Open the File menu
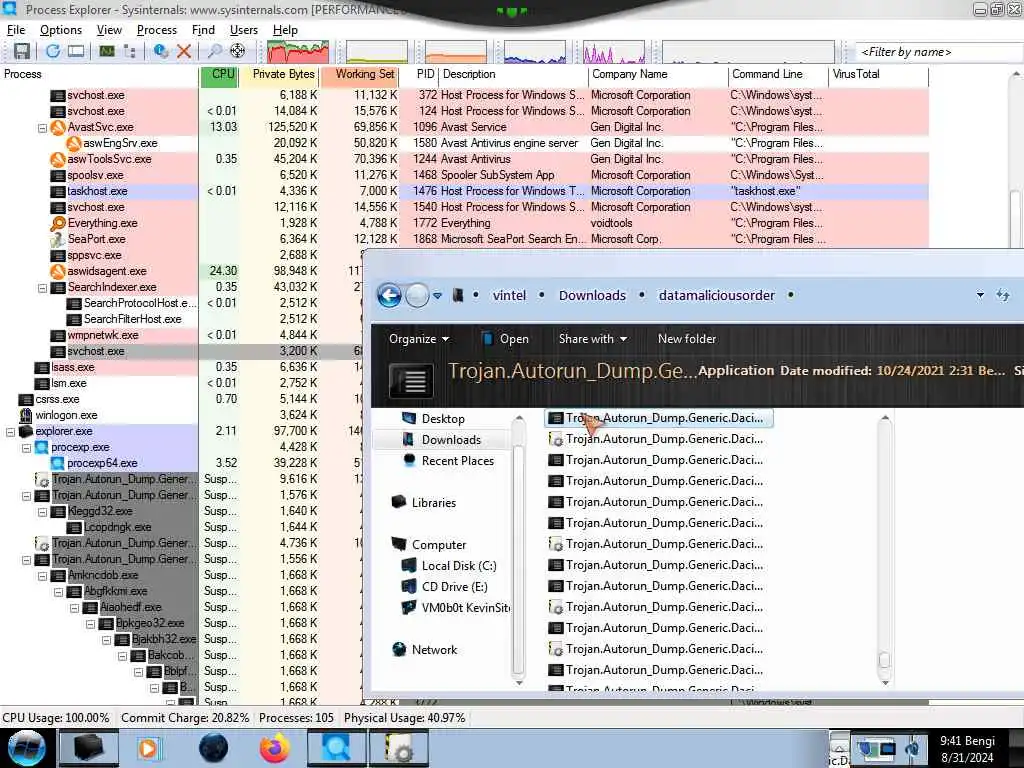Viewport: 1024px width, 768px height. (16, 30)
